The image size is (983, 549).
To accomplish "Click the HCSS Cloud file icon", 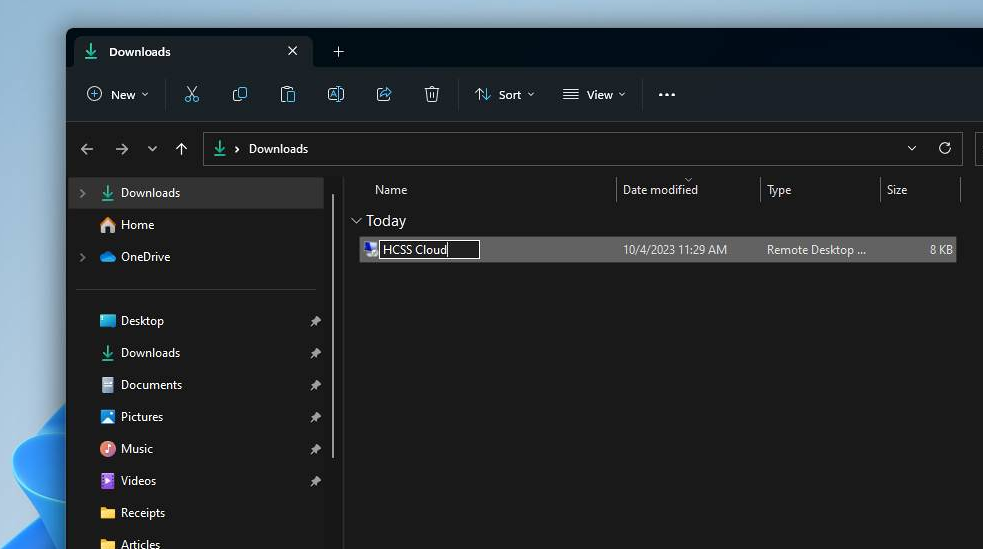I will pyautogui.click(x=371, y=249).
